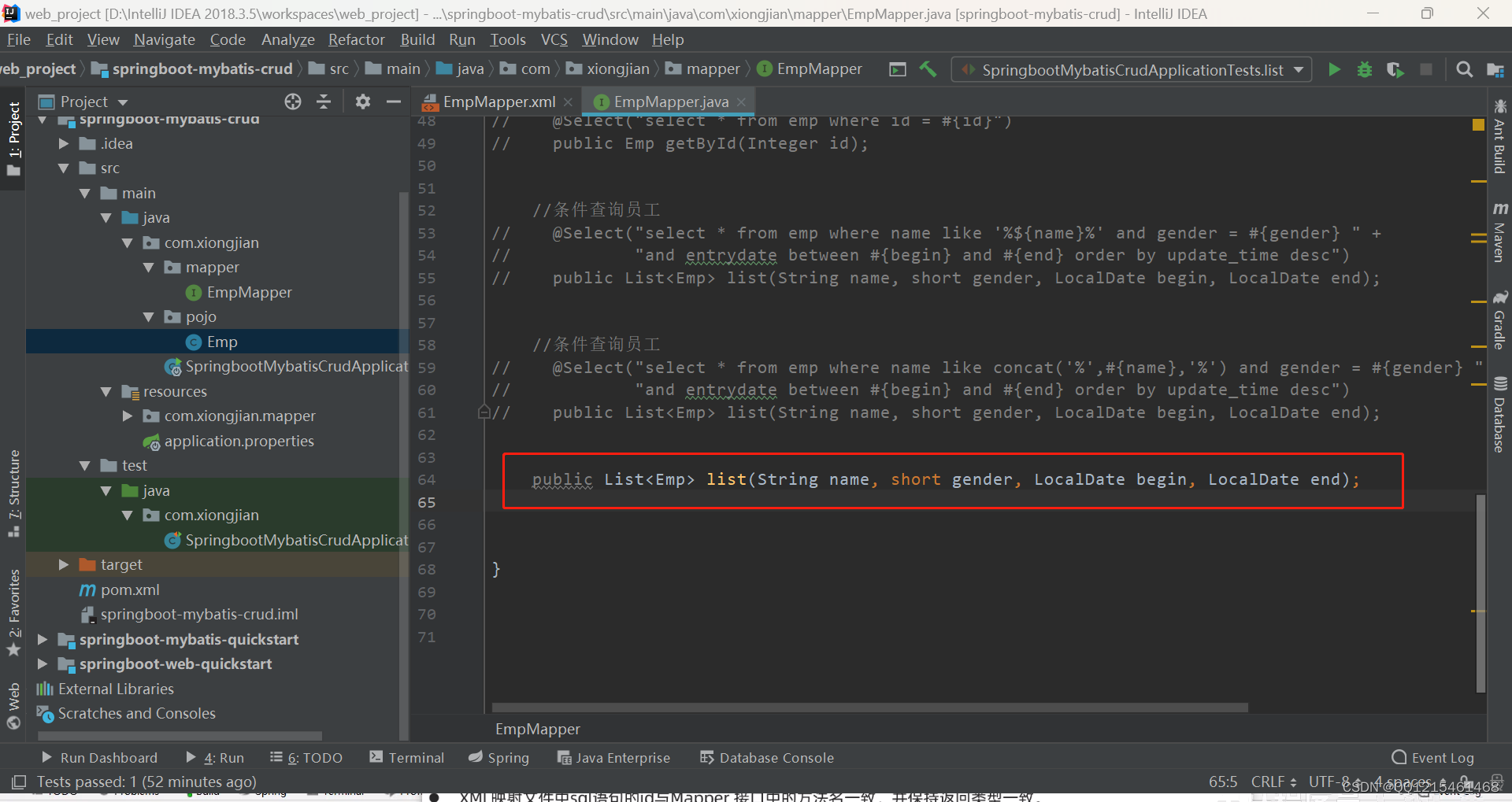Screen dimensions: 1512x802
Task: Open the Java Enterprise tool window
Action: 613,757
